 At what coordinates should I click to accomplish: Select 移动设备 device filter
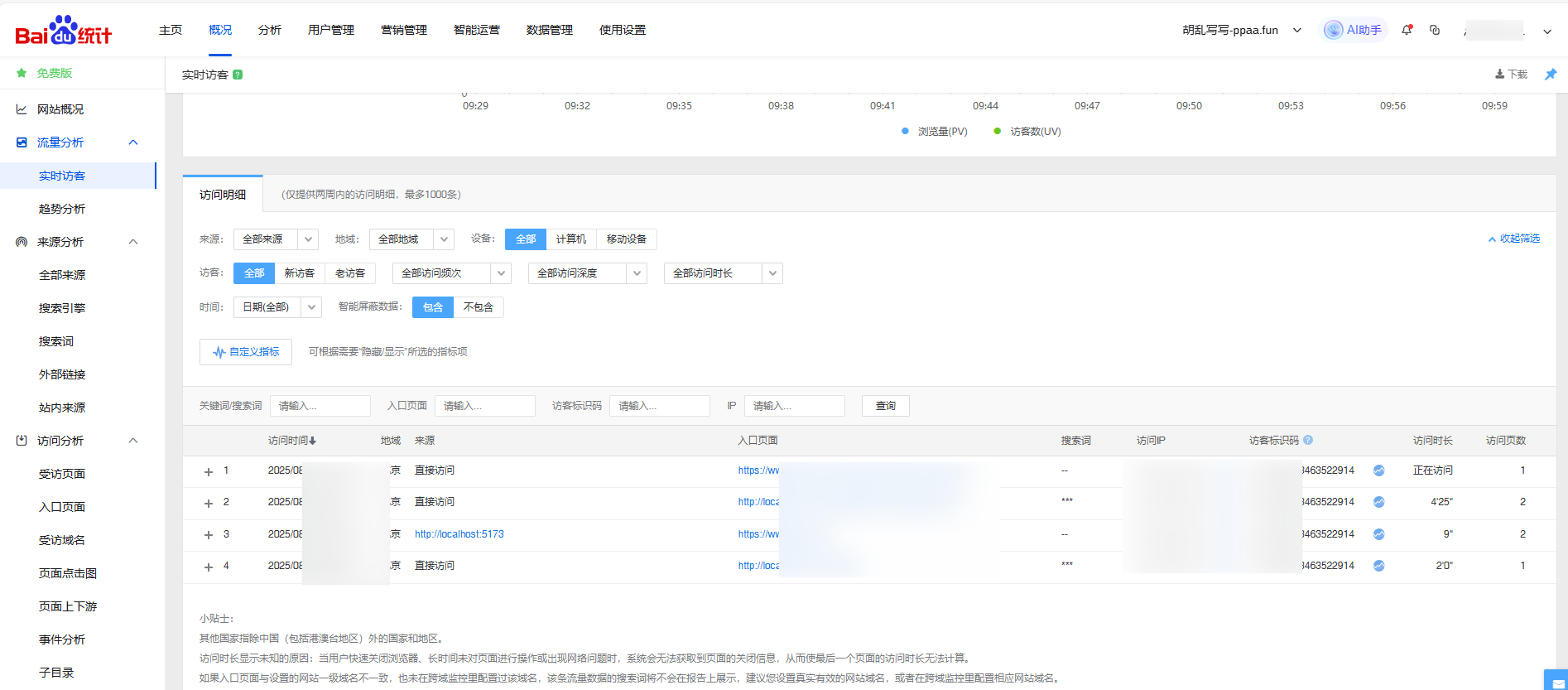(627, 239)
